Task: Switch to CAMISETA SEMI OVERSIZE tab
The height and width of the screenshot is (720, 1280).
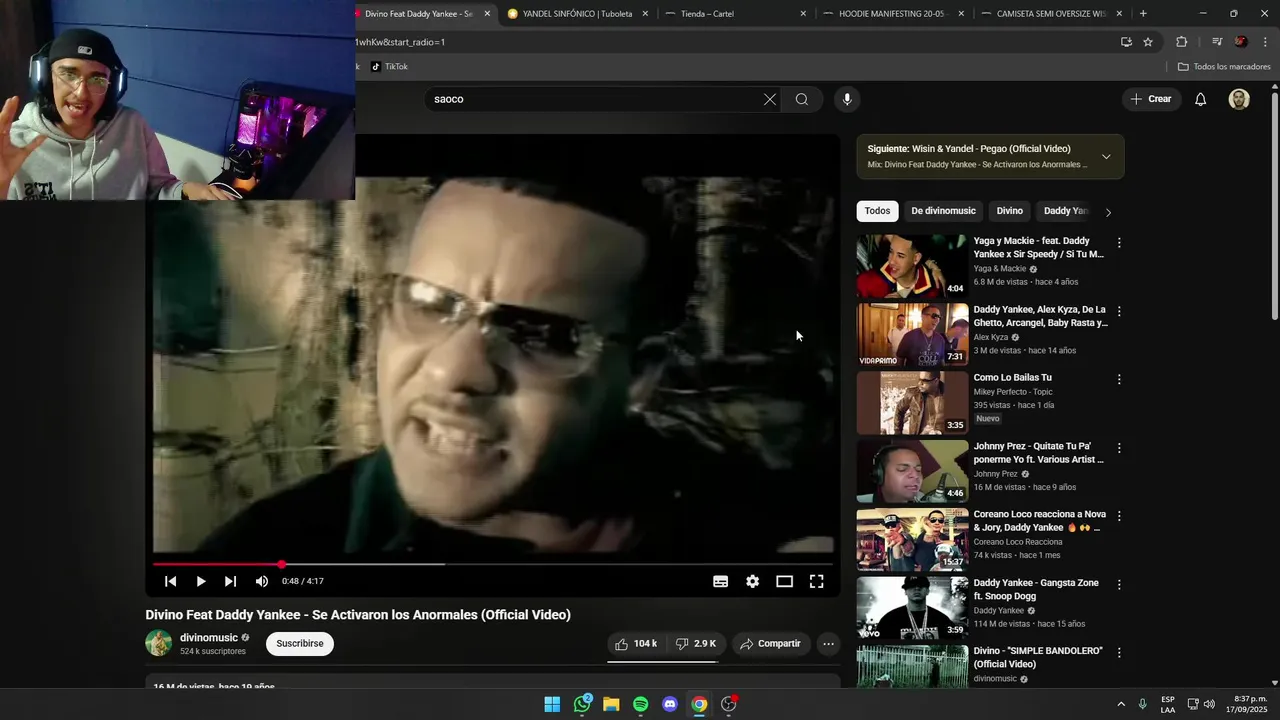Action: 1051,14
